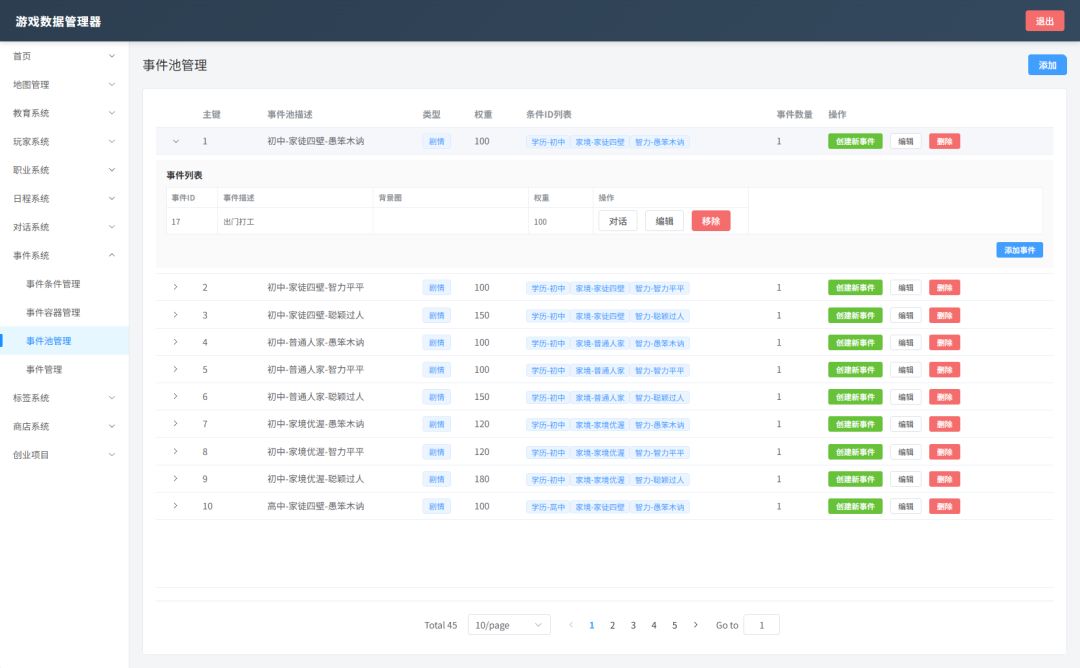Image resolution: width=1080 pixels, height=668 pixels.
Task: Click red 移除 button for event 17
Action: point(711,221)
